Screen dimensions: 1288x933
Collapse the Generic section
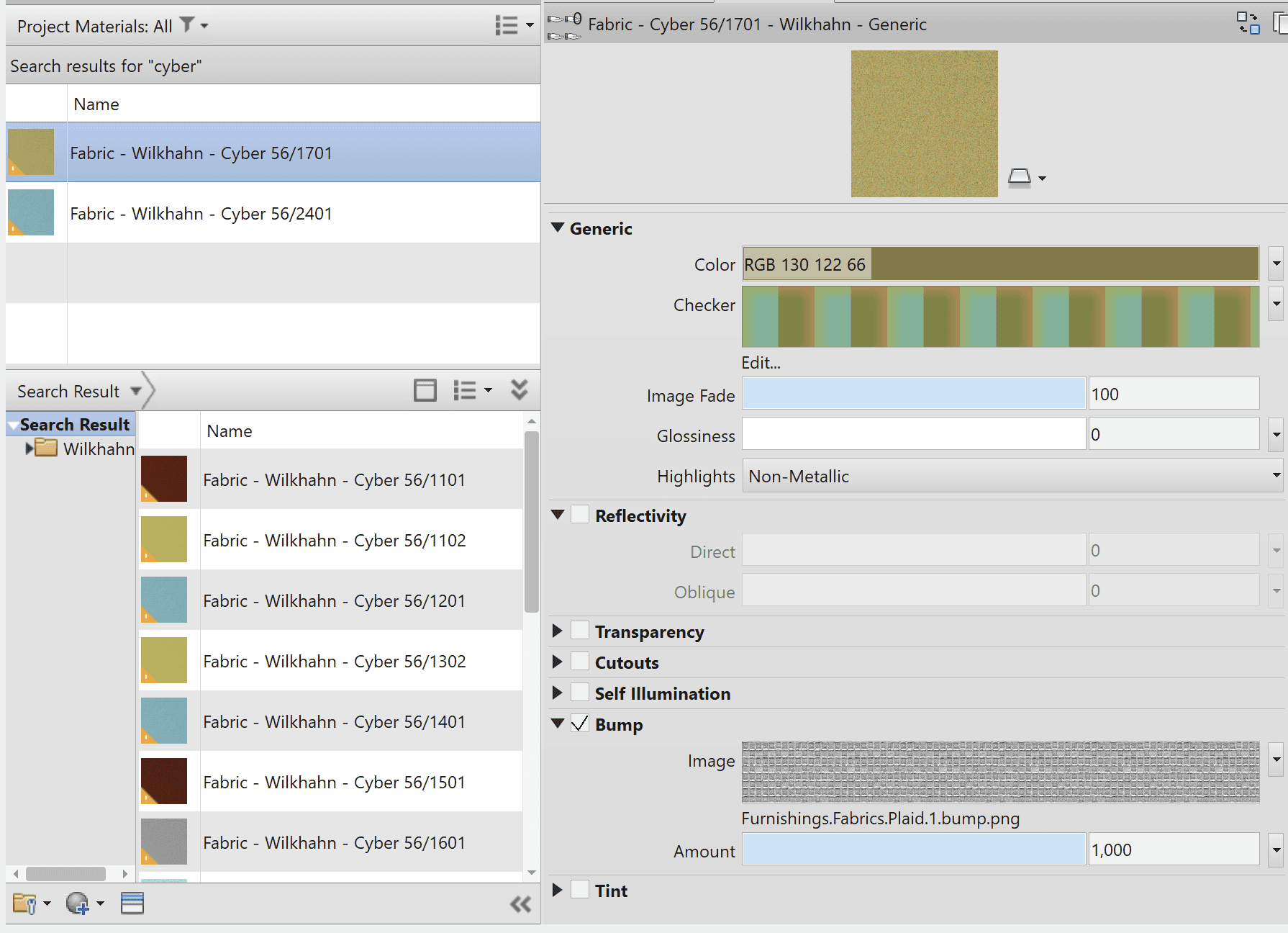pos(558,227)
